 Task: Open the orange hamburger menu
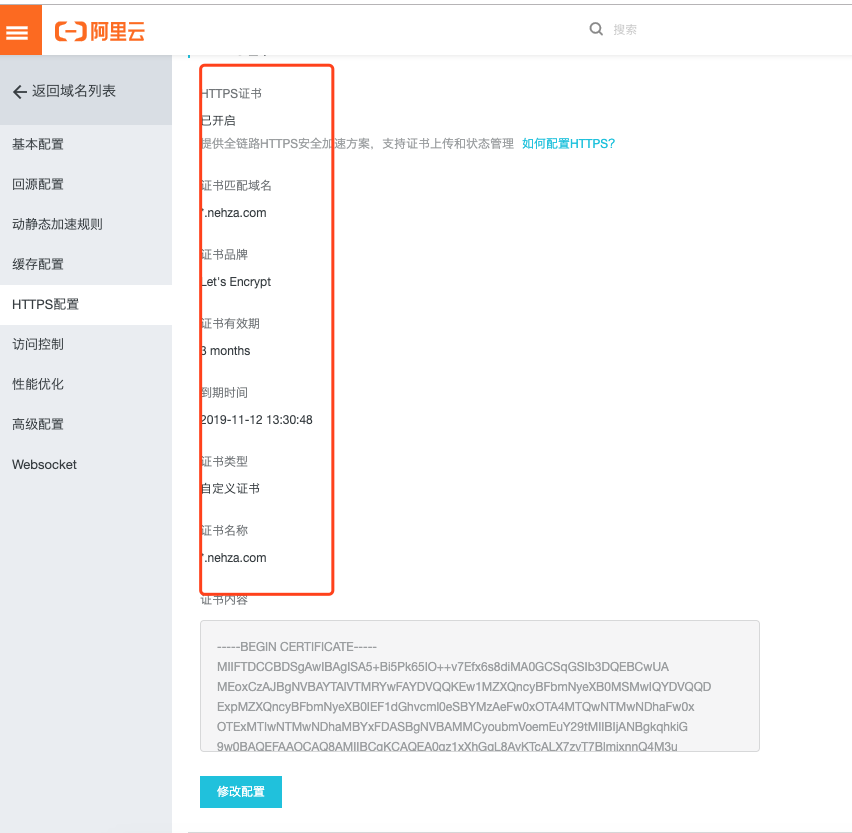click(21, 30)
